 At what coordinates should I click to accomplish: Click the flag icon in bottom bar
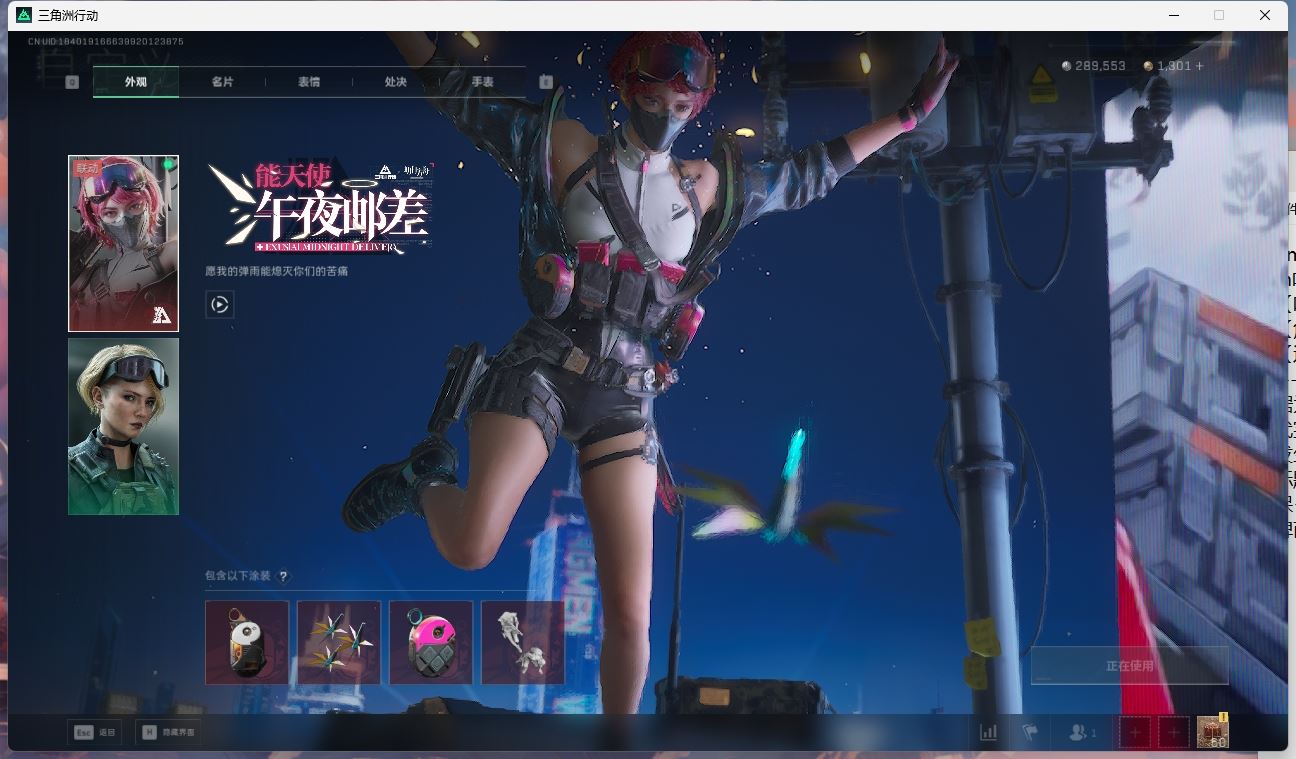[x=1030, y=732]
